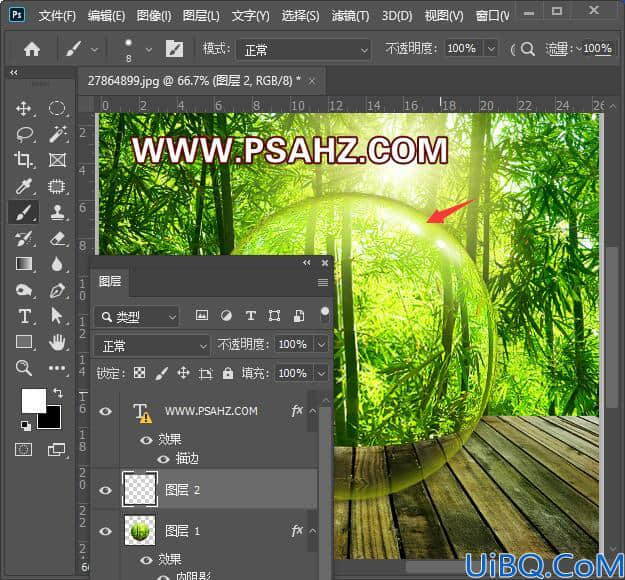Select the Sponge tool
Image resolution: width=625 pixels, height=580 pixels.
pos(24,290)
